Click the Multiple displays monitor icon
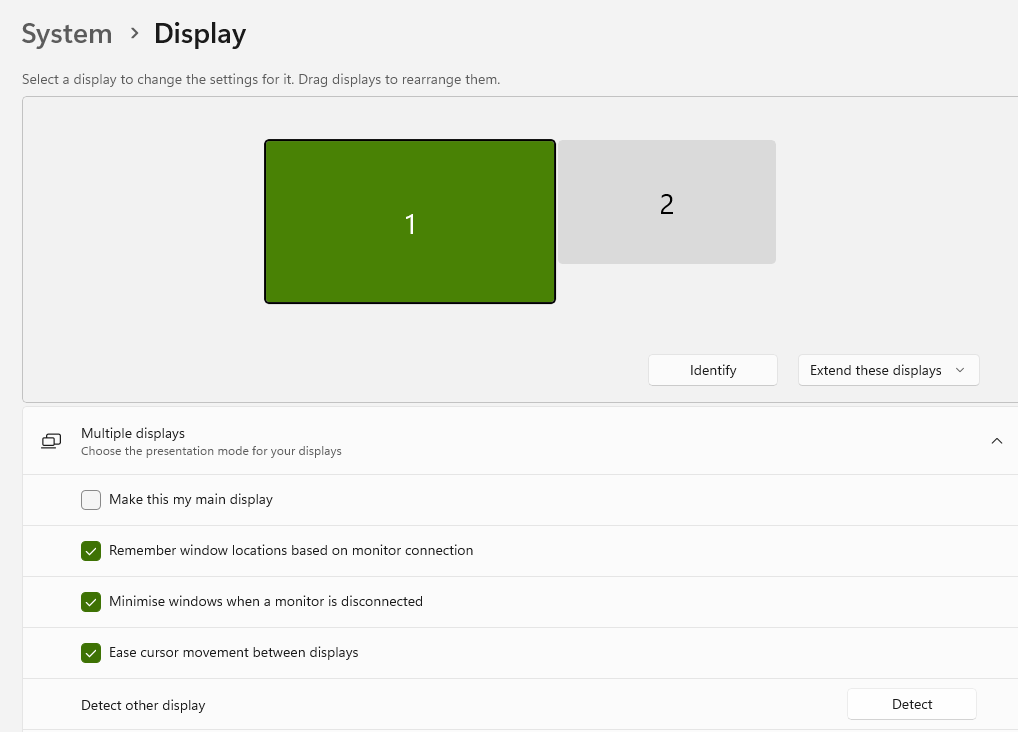The width and height of the screenshot is (1018, 732). click(51, 442)
